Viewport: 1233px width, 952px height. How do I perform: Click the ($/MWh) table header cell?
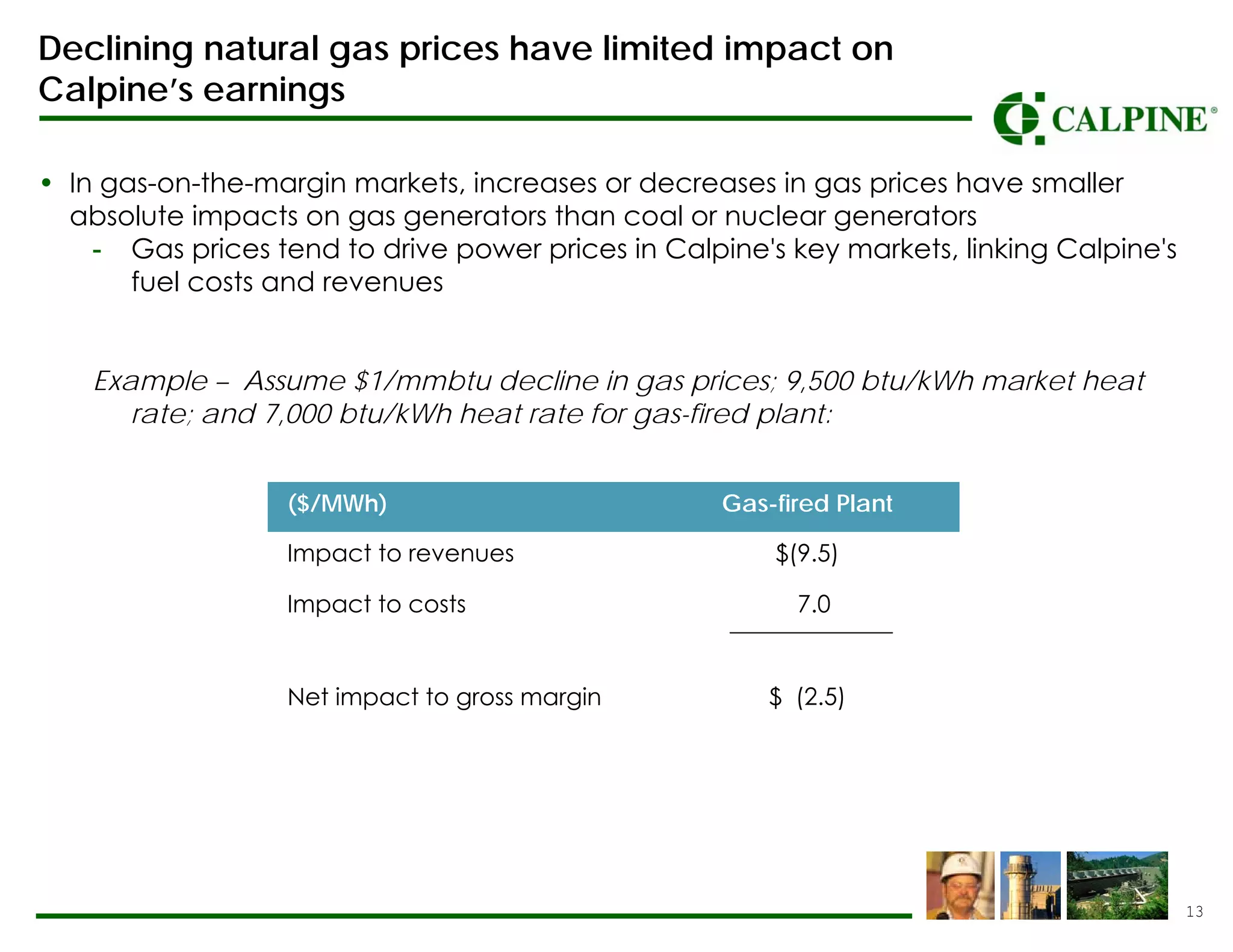pos(337,504)
